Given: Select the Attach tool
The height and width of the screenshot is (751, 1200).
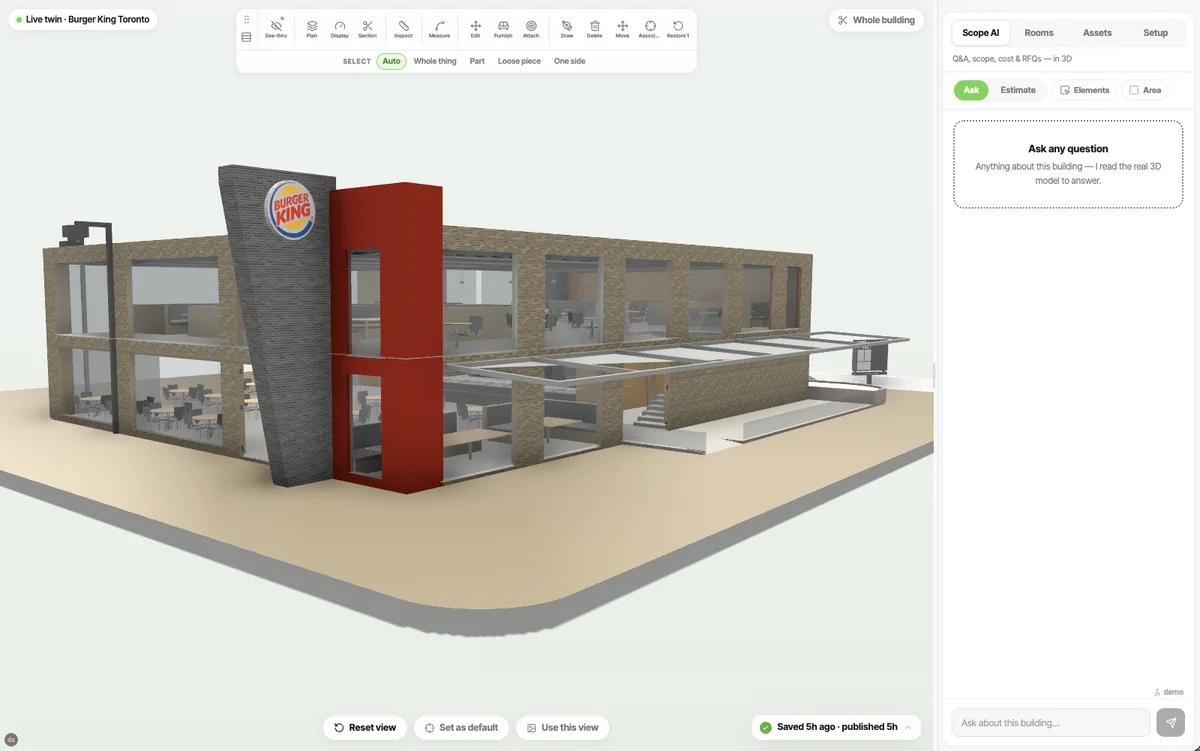Looking at the screenshot, I should [x=531, y=28].
